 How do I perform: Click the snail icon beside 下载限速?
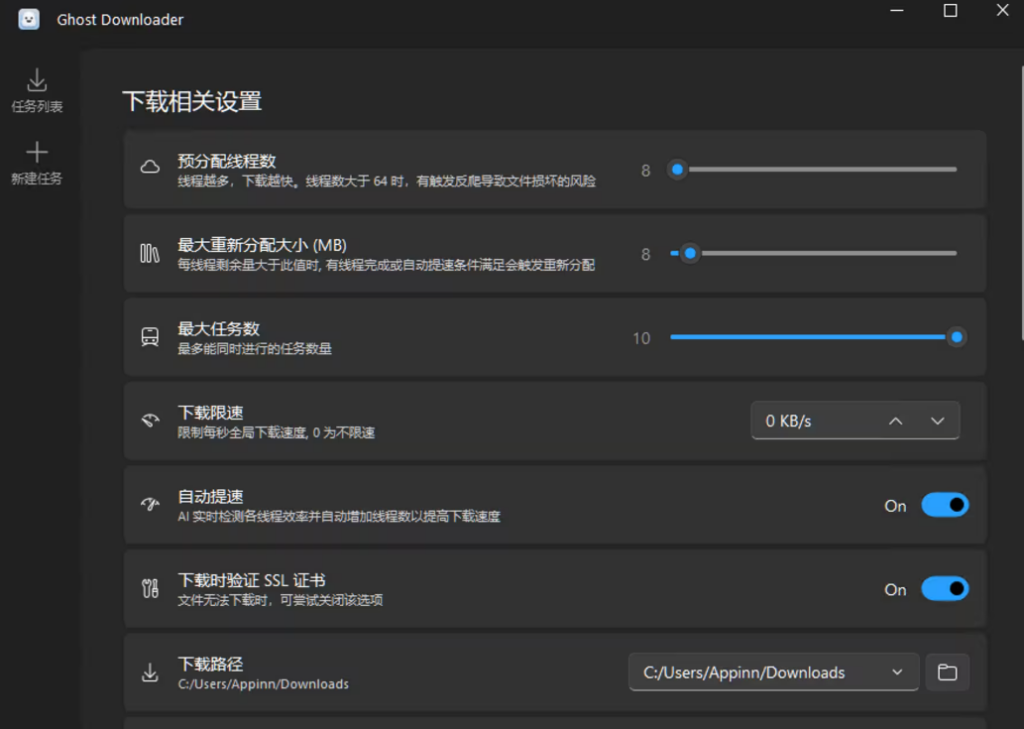pos(151,420)
